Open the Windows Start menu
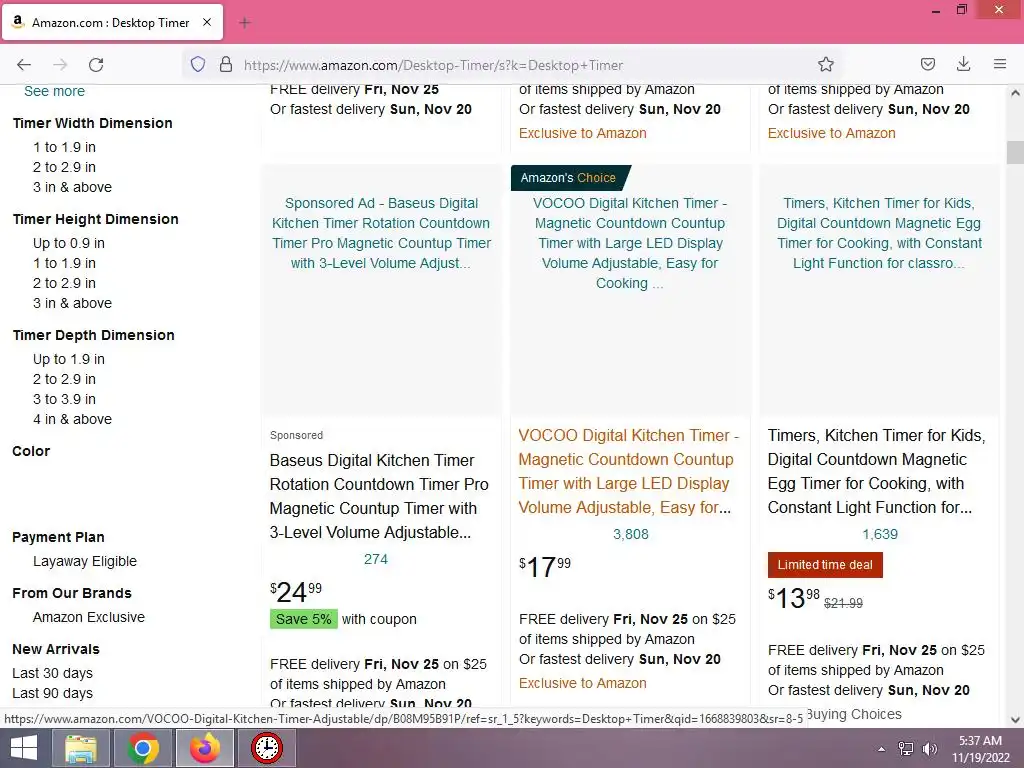Viewport: 1024px width, 768px height. pos(24,748)
